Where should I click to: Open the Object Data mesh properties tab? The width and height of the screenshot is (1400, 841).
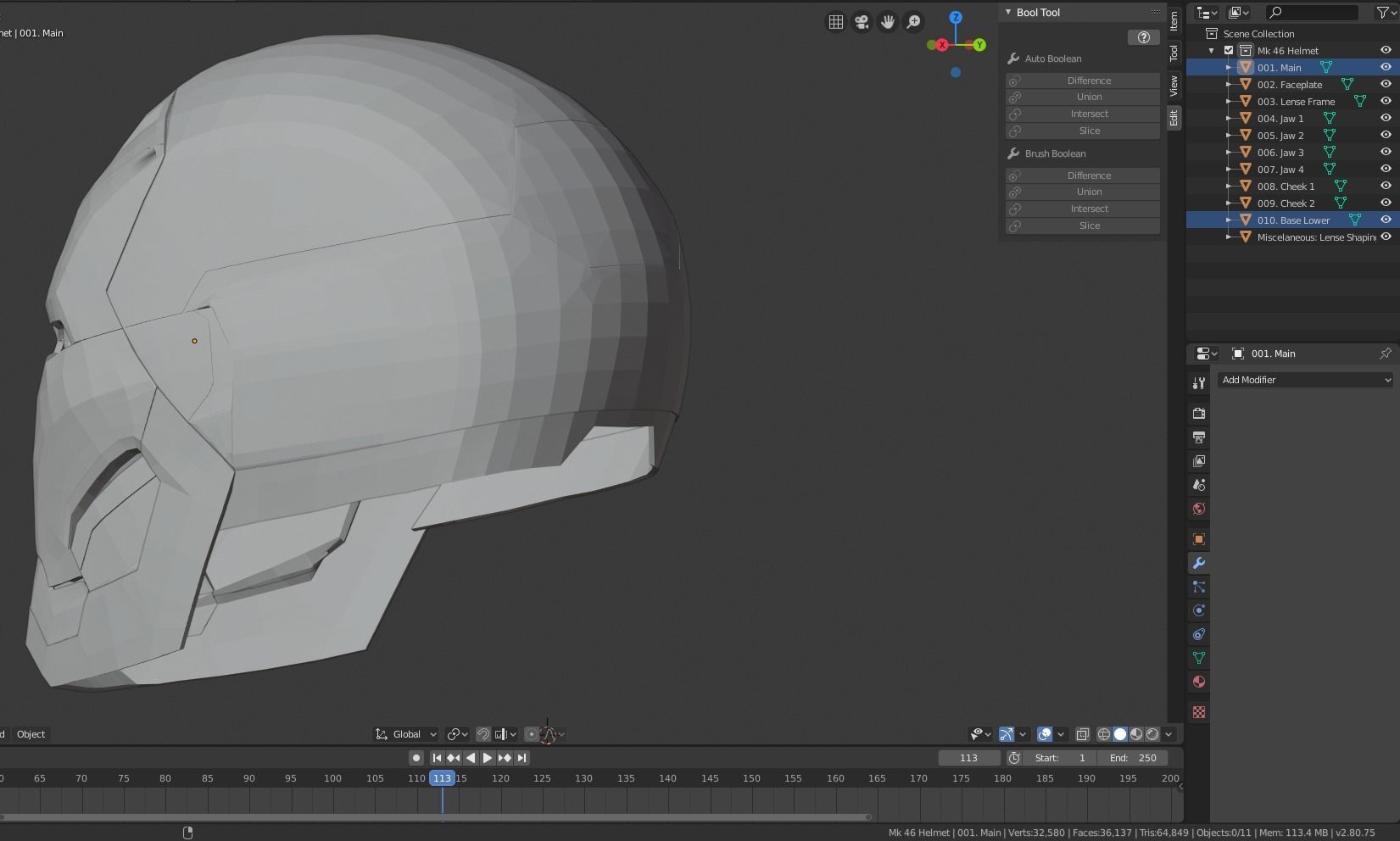click(1199, 658)
